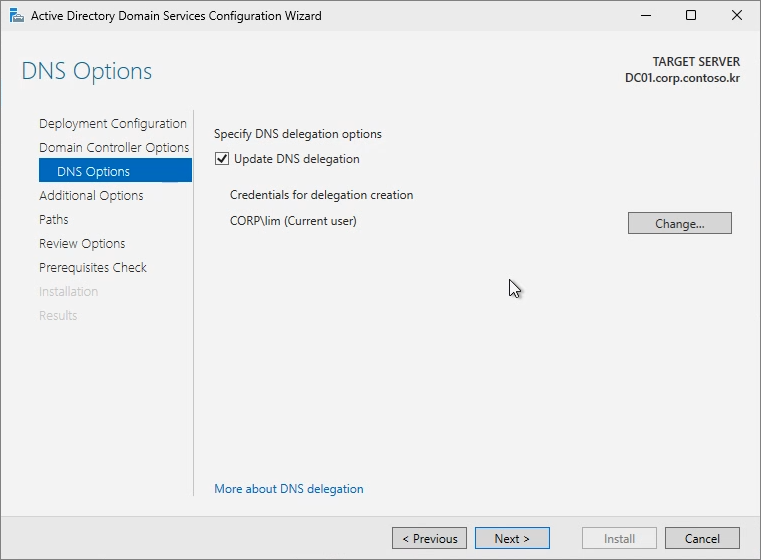Viewport: 761px width, 560px height.
Task: Click the wizard title bar icon
Action: coord(17,16)
